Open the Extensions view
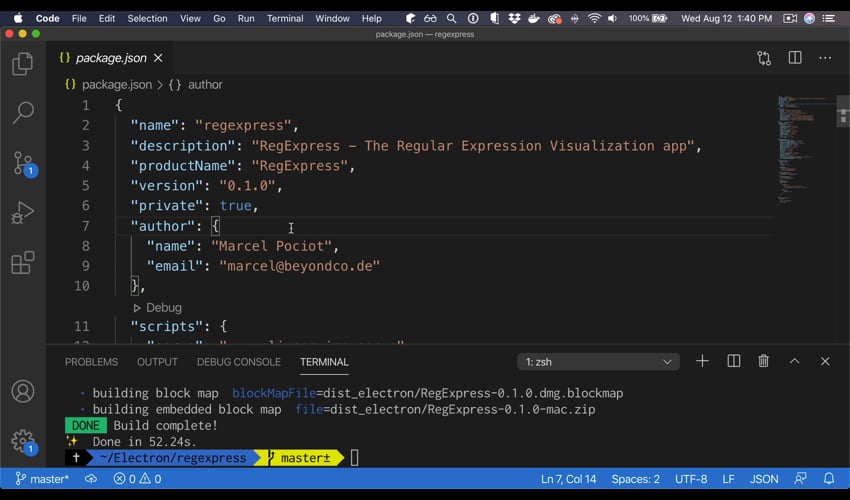850x500 pixels. [23, 262]
